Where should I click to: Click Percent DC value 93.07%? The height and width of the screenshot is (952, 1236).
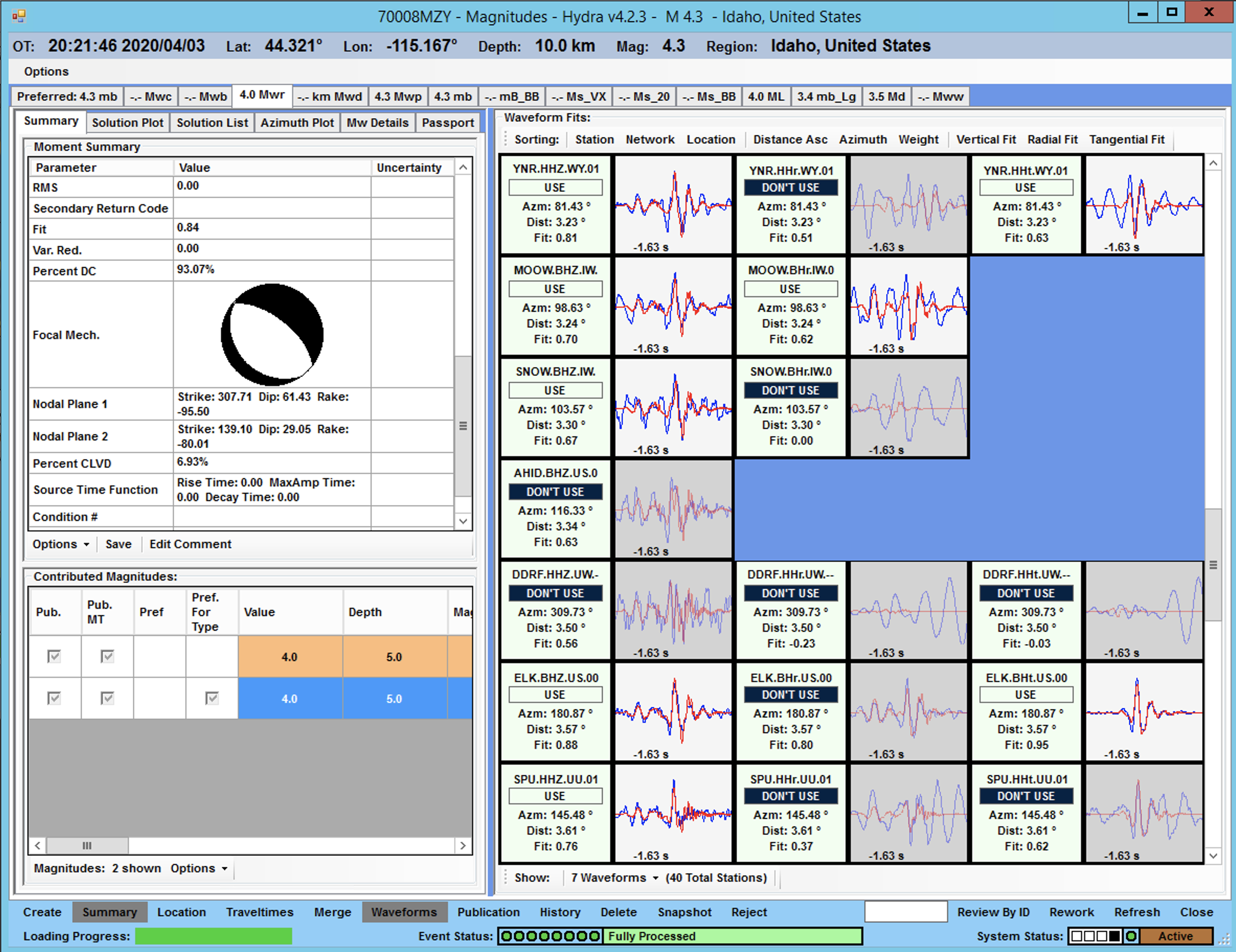click(x=195, y=269)
